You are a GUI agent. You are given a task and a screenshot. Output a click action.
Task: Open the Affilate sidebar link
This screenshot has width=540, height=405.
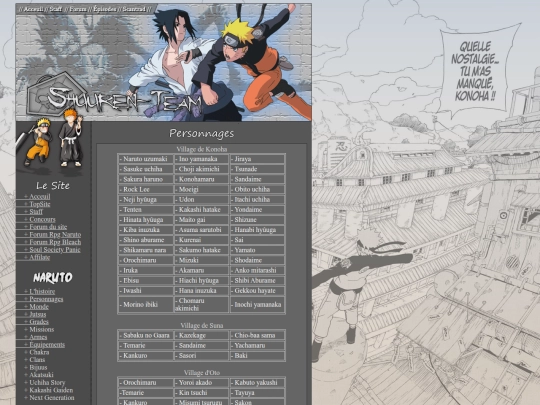pos(40,257)
